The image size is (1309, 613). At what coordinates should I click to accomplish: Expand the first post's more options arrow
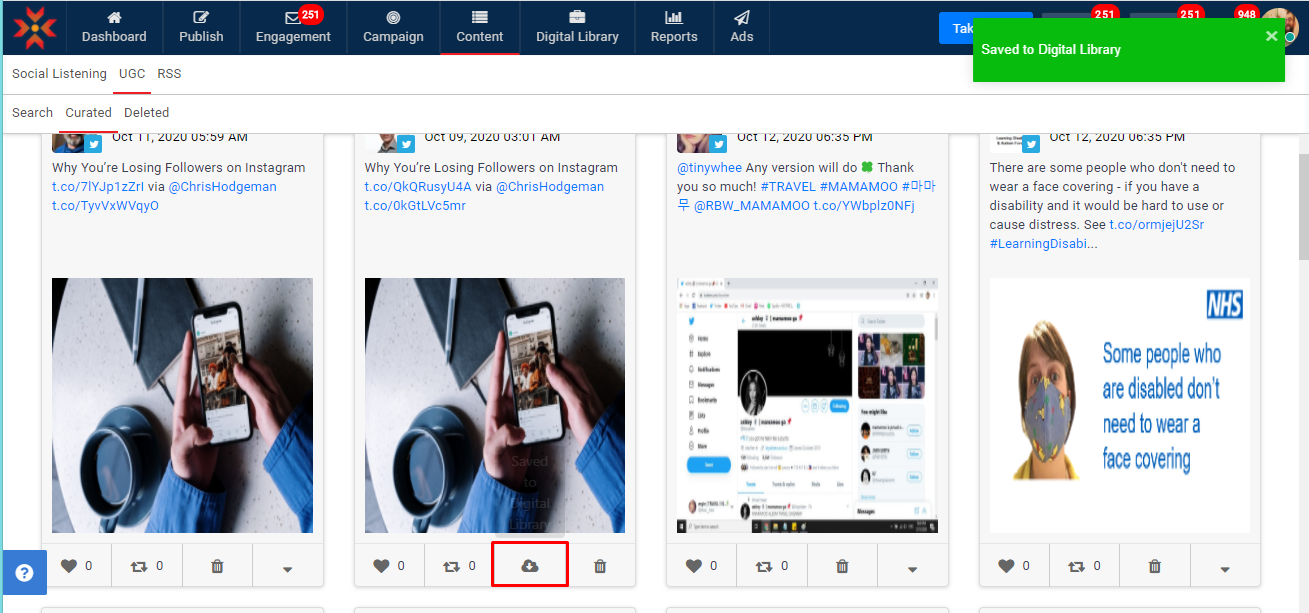287,568
